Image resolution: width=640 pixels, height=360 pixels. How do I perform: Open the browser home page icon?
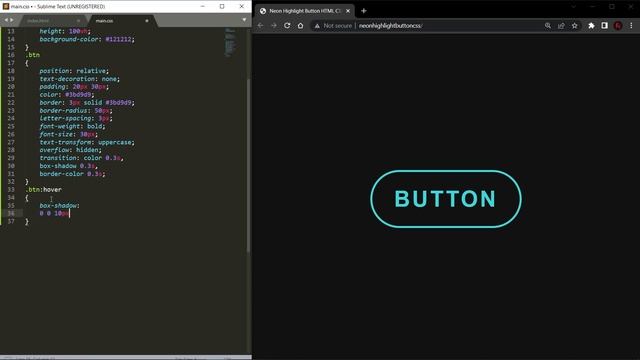(x=300, y=25)
